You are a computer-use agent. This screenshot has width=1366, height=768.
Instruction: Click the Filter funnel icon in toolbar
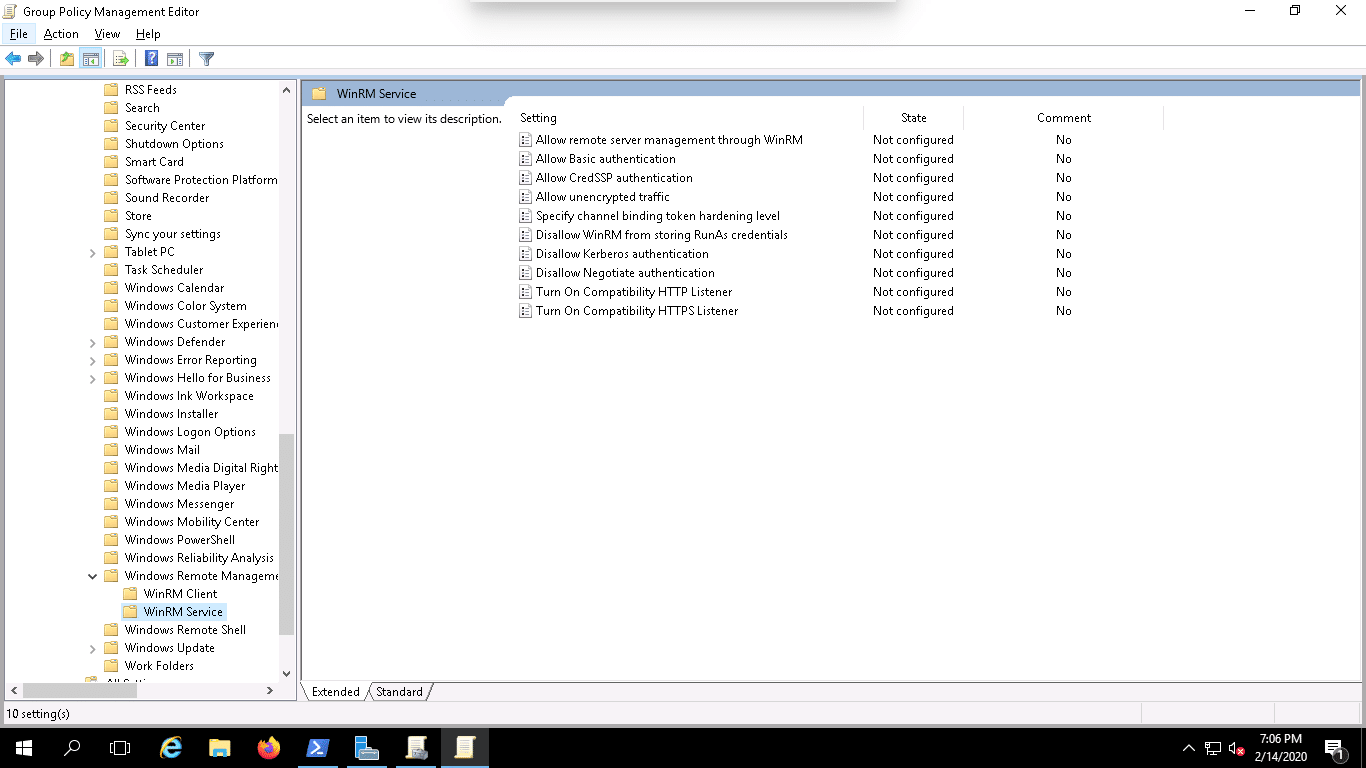tap(207, 59)
